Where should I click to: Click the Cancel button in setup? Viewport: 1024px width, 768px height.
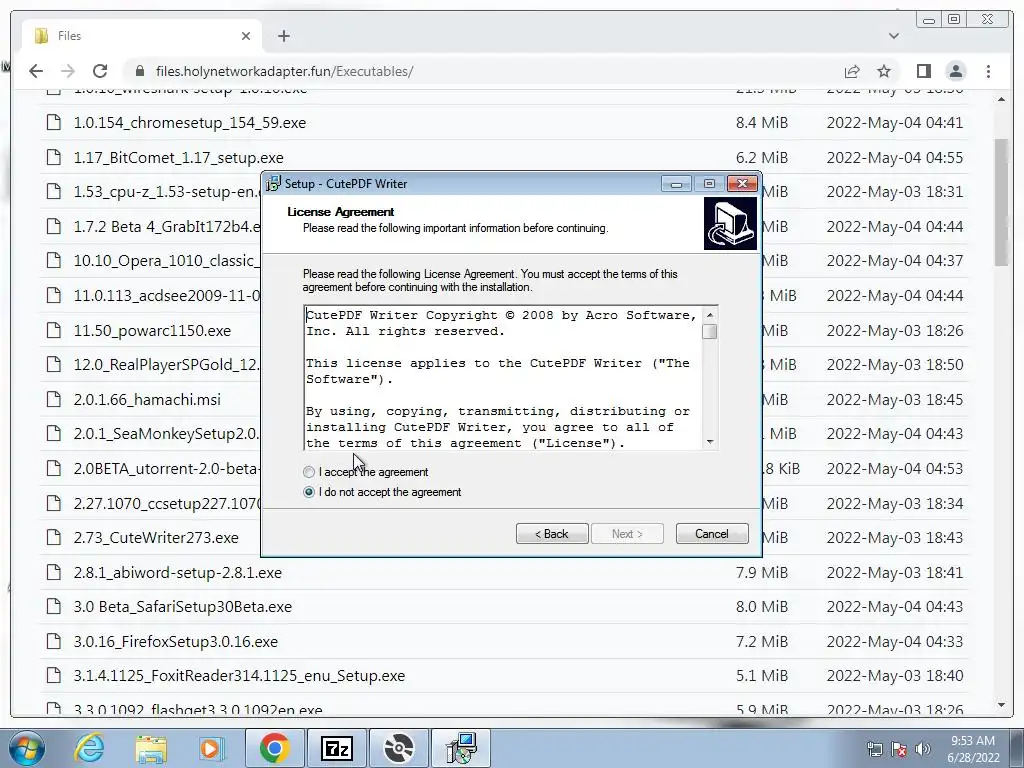712,534
